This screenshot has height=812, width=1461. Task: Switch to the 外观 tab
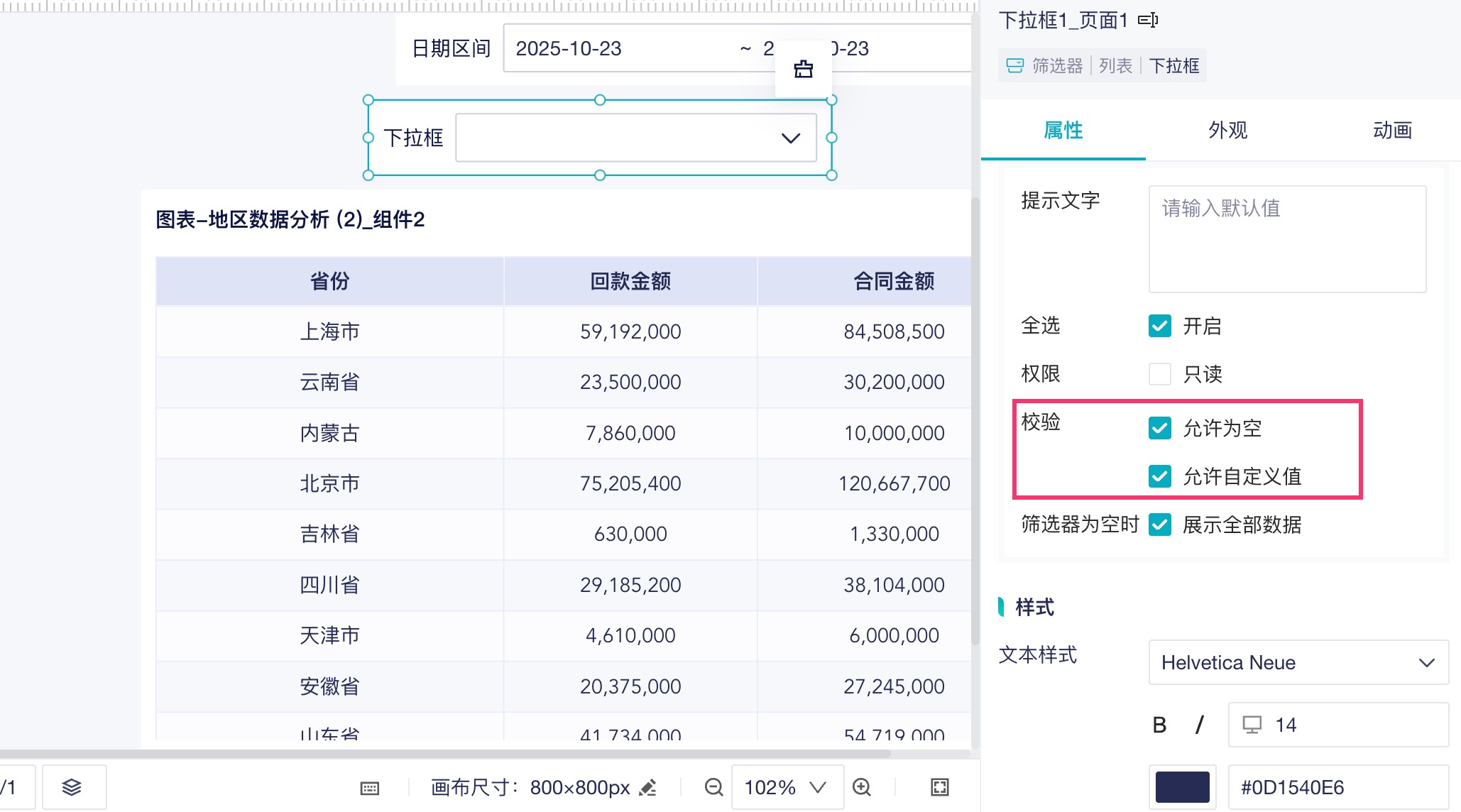click(1227, 130)
